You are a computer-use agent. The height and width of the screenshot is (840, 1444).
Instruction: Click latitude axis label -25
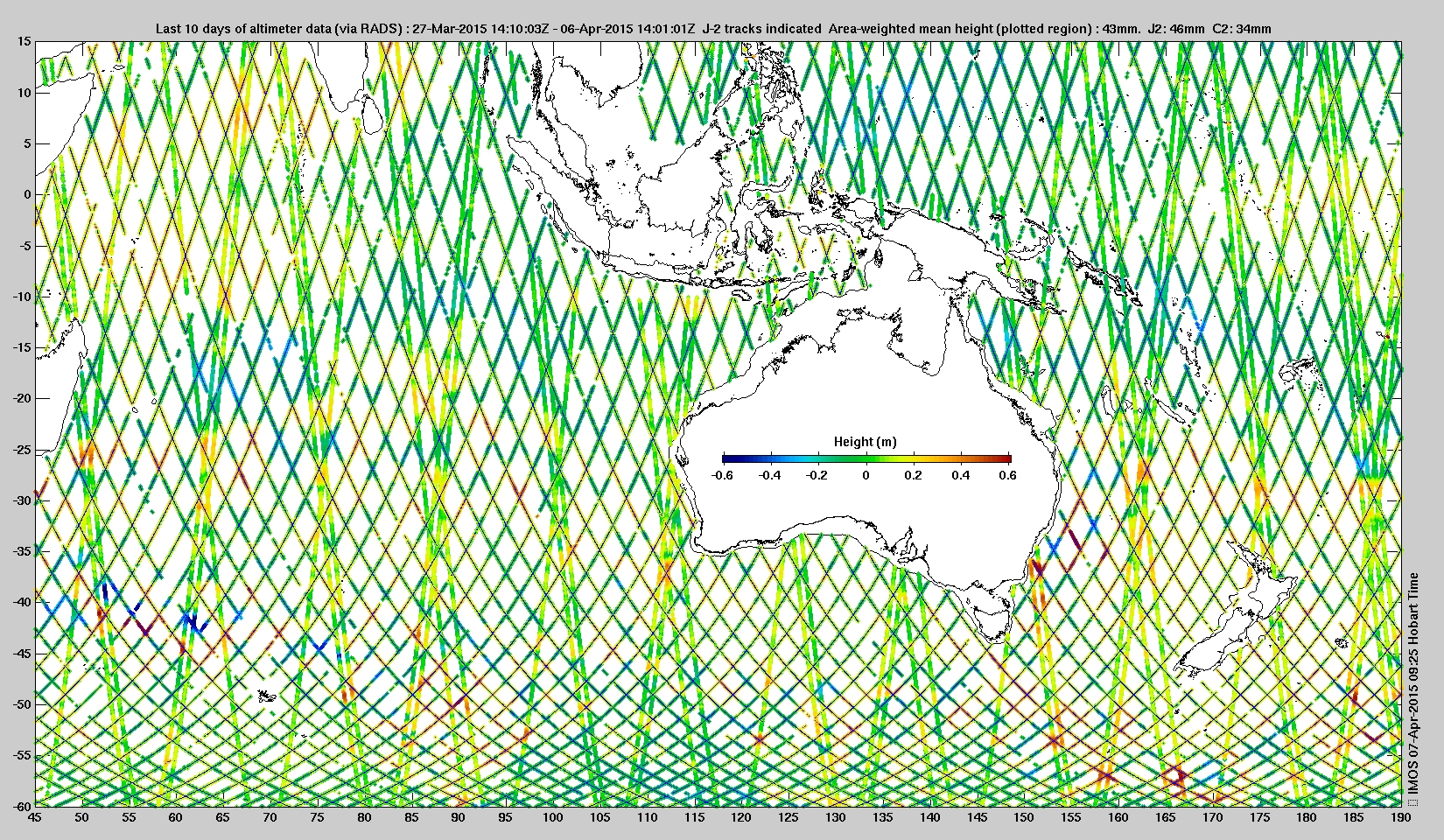coord(21,450)
